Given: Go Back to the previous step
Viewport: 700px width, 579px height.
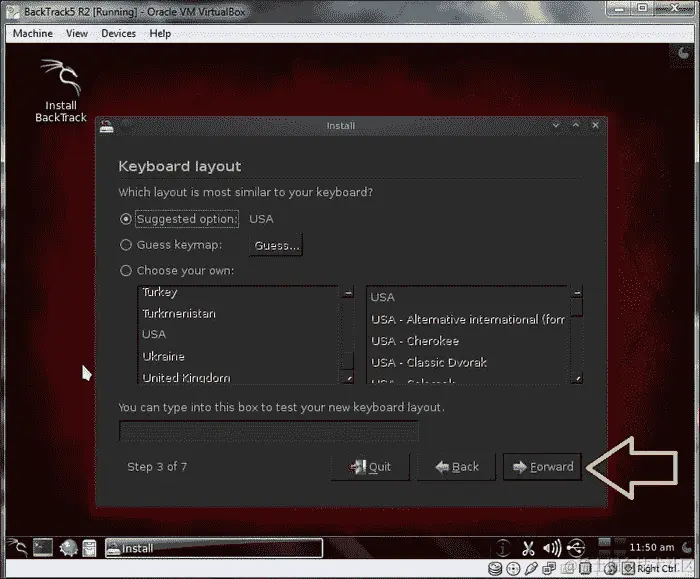Looking at the screenshot, I should point(457,467).
